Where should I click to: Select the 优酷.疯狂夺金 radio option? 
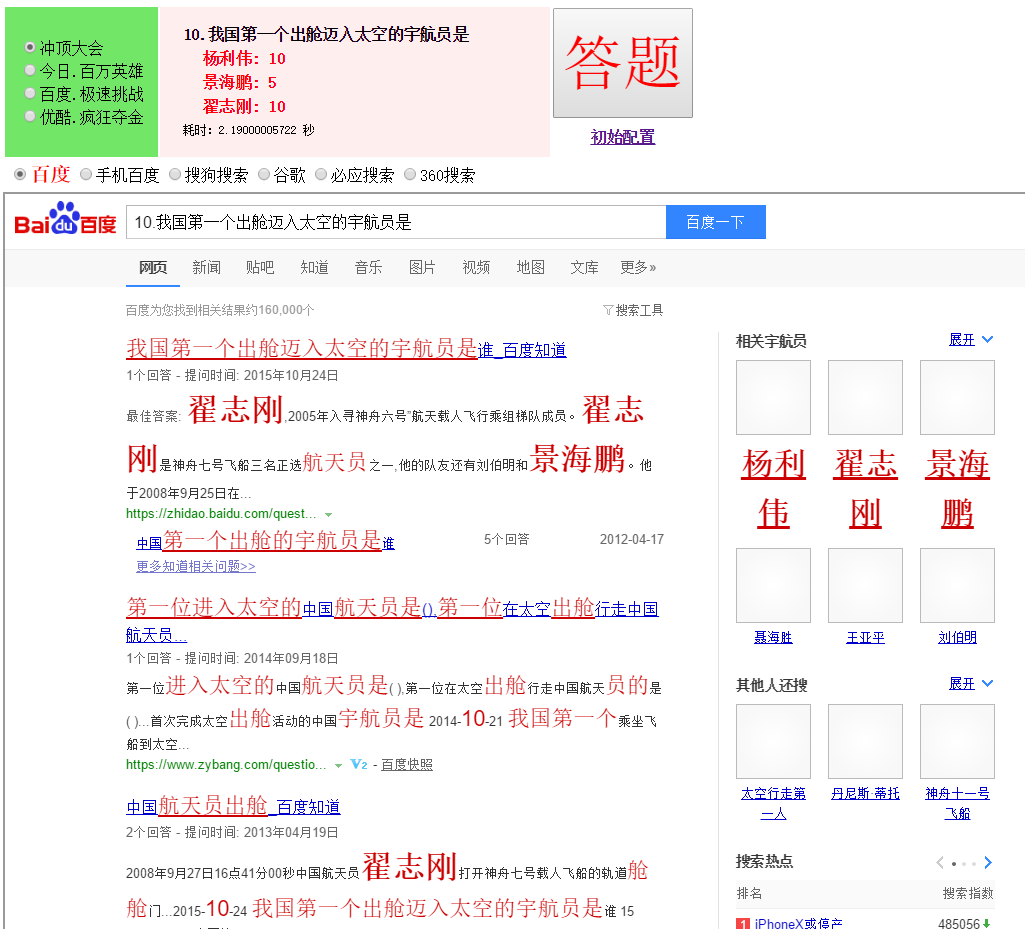[30, 116]
